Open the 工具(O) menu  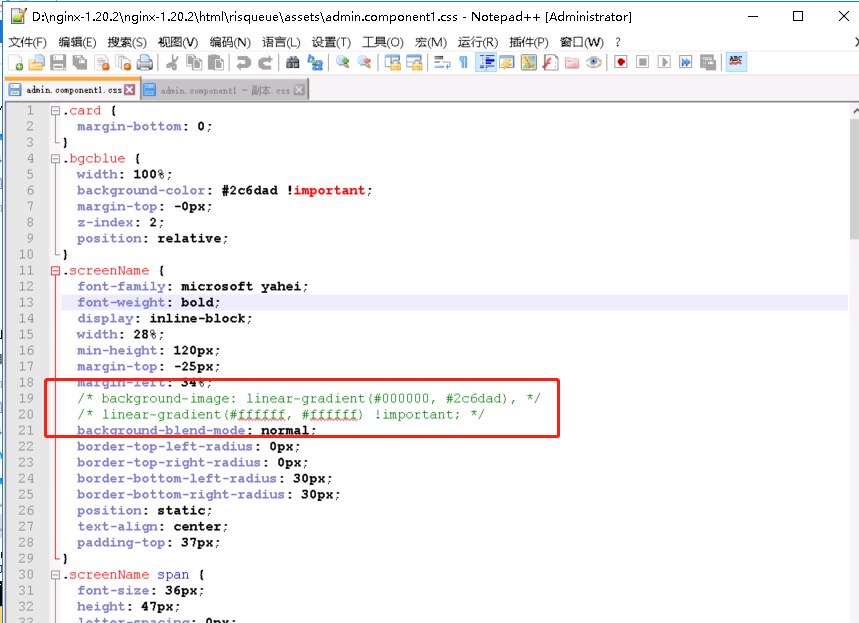pos(382,42)
